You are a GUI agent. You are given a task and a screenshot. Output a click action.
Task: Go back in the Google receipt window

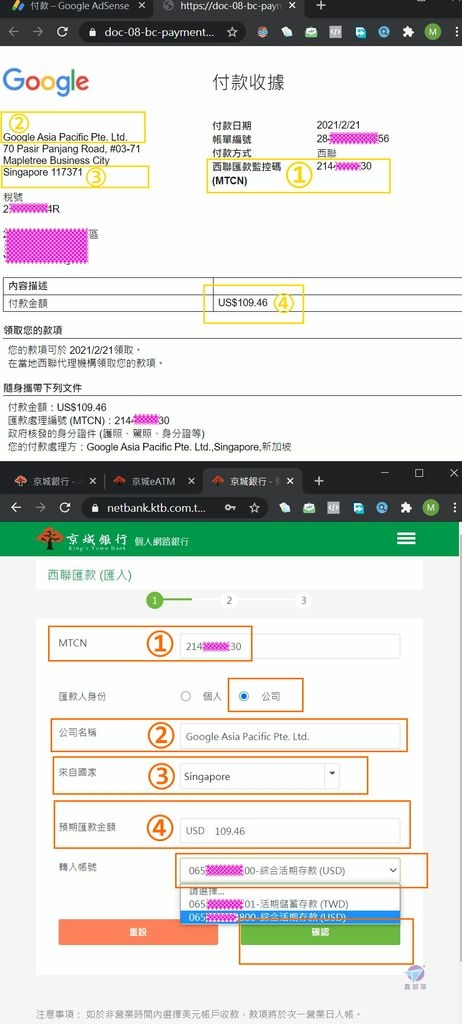click(x=16, y=32)
